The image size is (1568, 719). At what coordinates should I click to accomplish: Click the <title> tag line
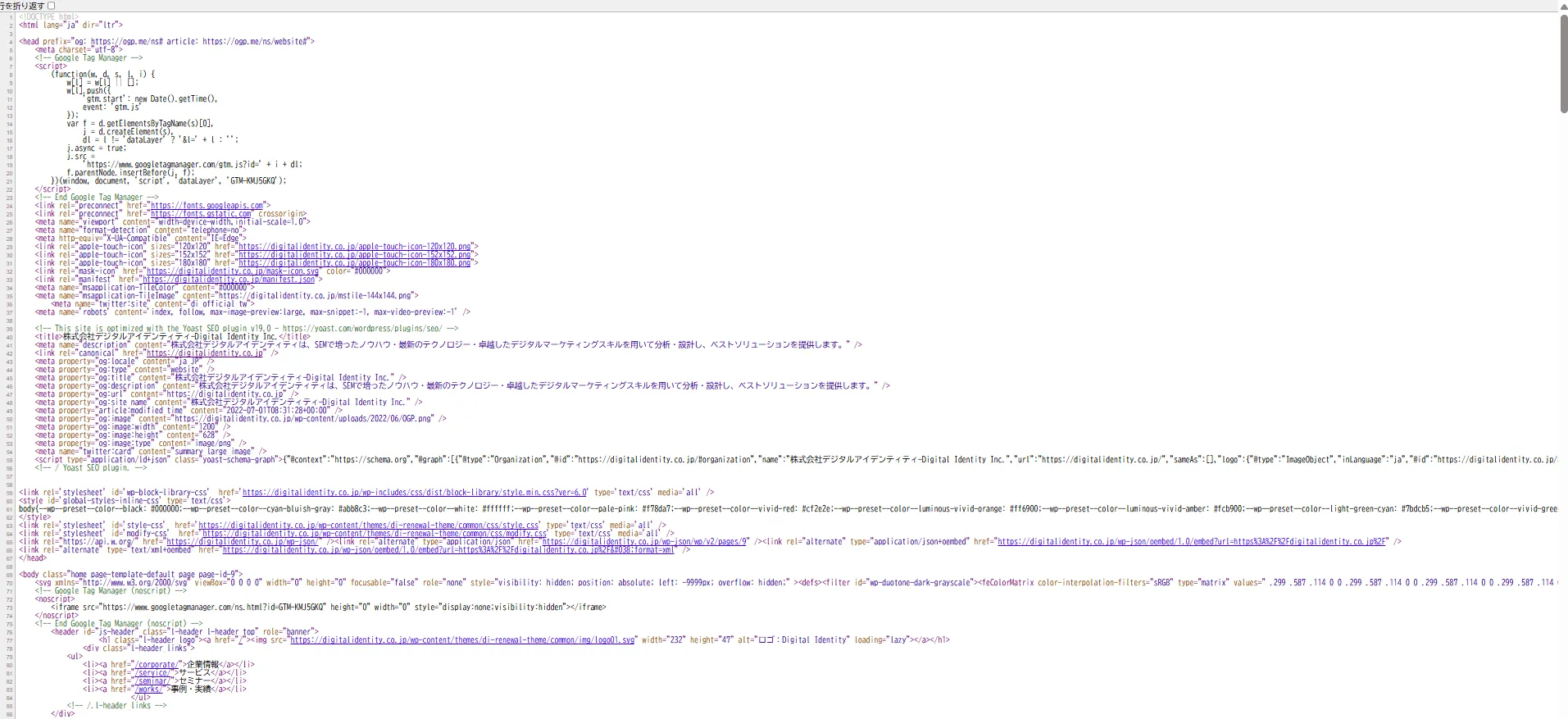(173, 337)
